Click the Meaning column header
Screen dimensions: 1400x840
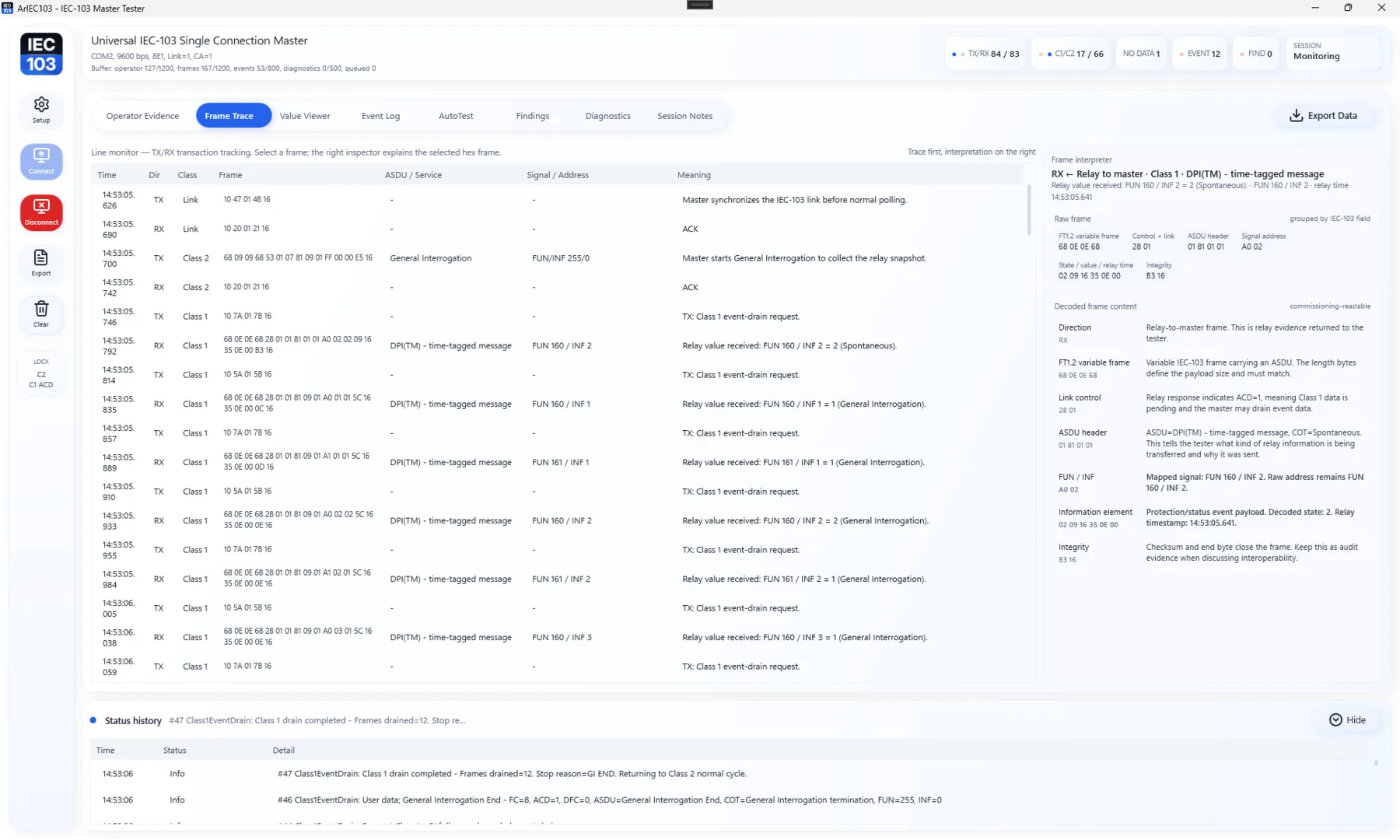tap(694, 175)
